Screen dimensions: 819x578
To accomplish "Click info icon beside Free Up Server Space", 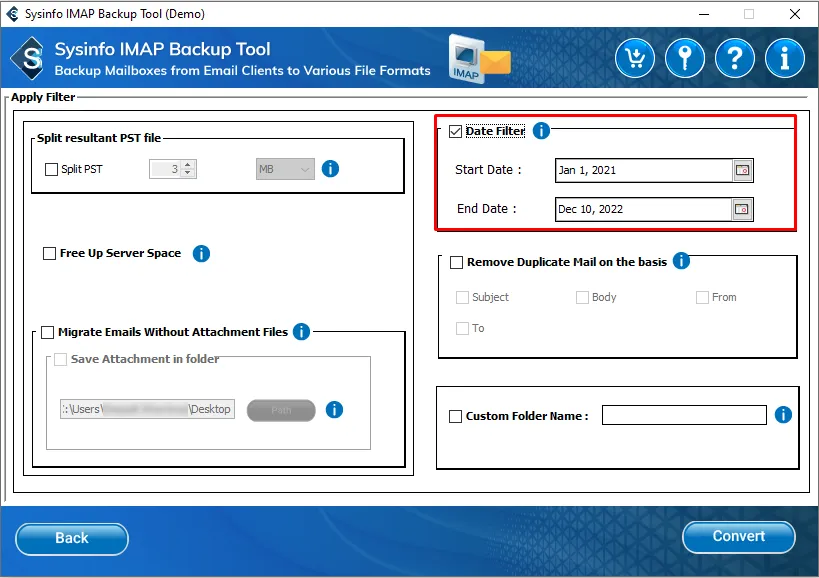I will [x=201, y=254].
